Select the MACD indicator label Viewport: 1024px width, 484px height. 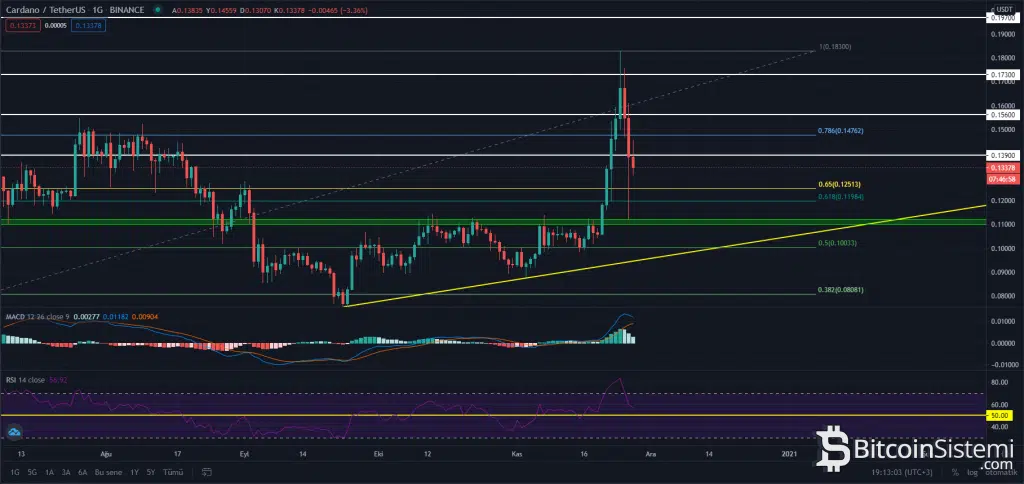click(x=14, y=317)
